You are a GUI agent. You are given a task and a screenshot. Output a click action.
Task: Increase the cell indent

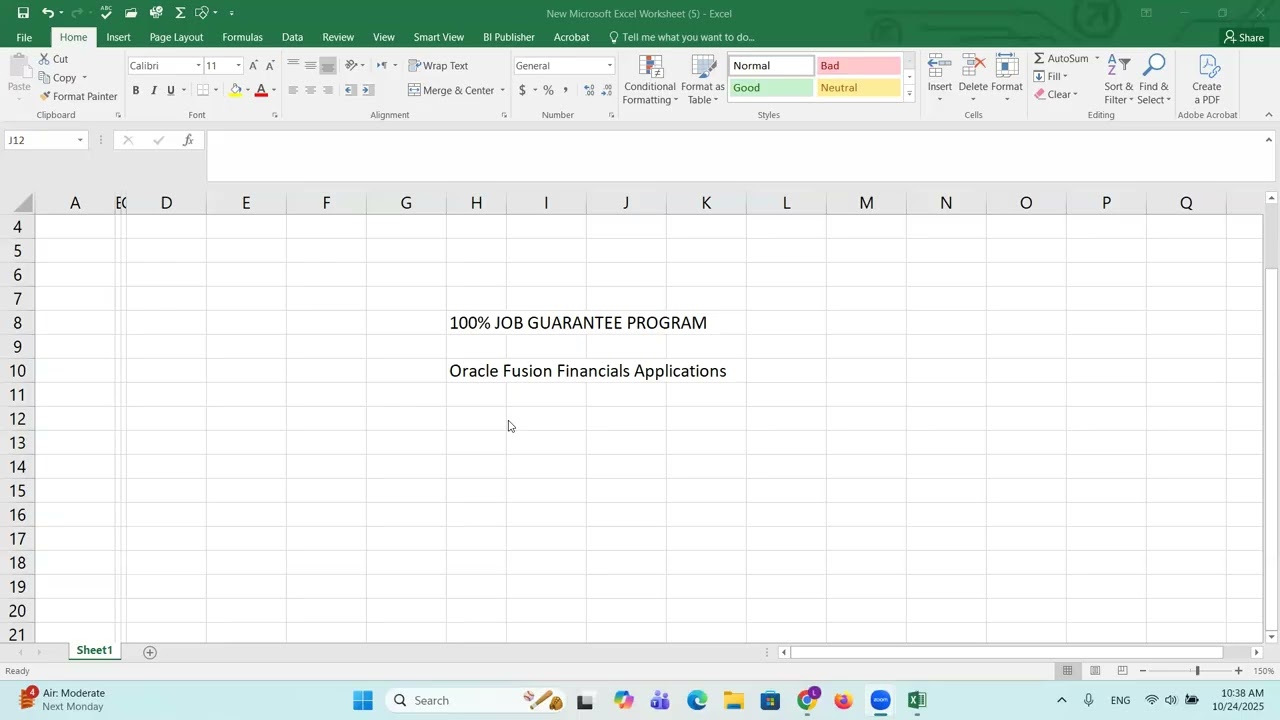point(368,90)
